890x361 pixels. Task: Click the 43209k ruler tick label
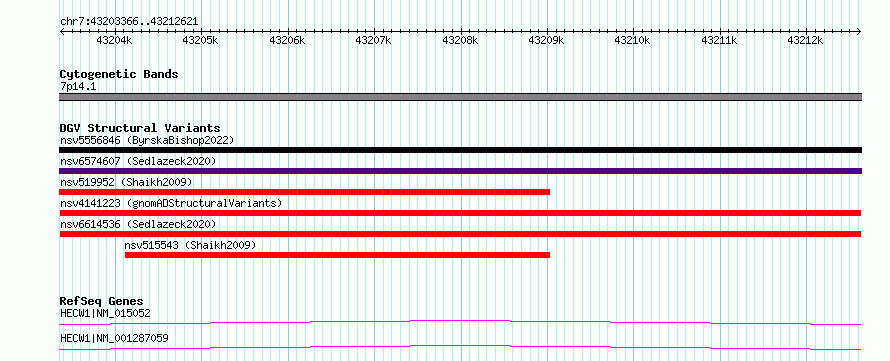pyautogui.click(x=547, y=40)
